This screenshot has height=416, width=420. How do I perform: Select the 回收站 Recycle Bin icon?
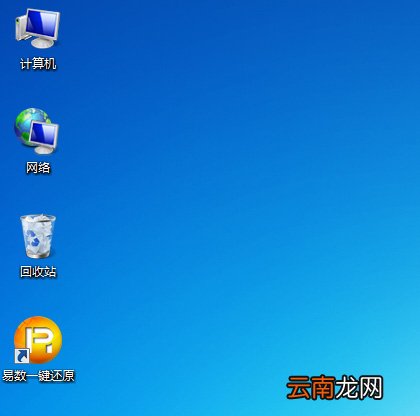point(38,236)
